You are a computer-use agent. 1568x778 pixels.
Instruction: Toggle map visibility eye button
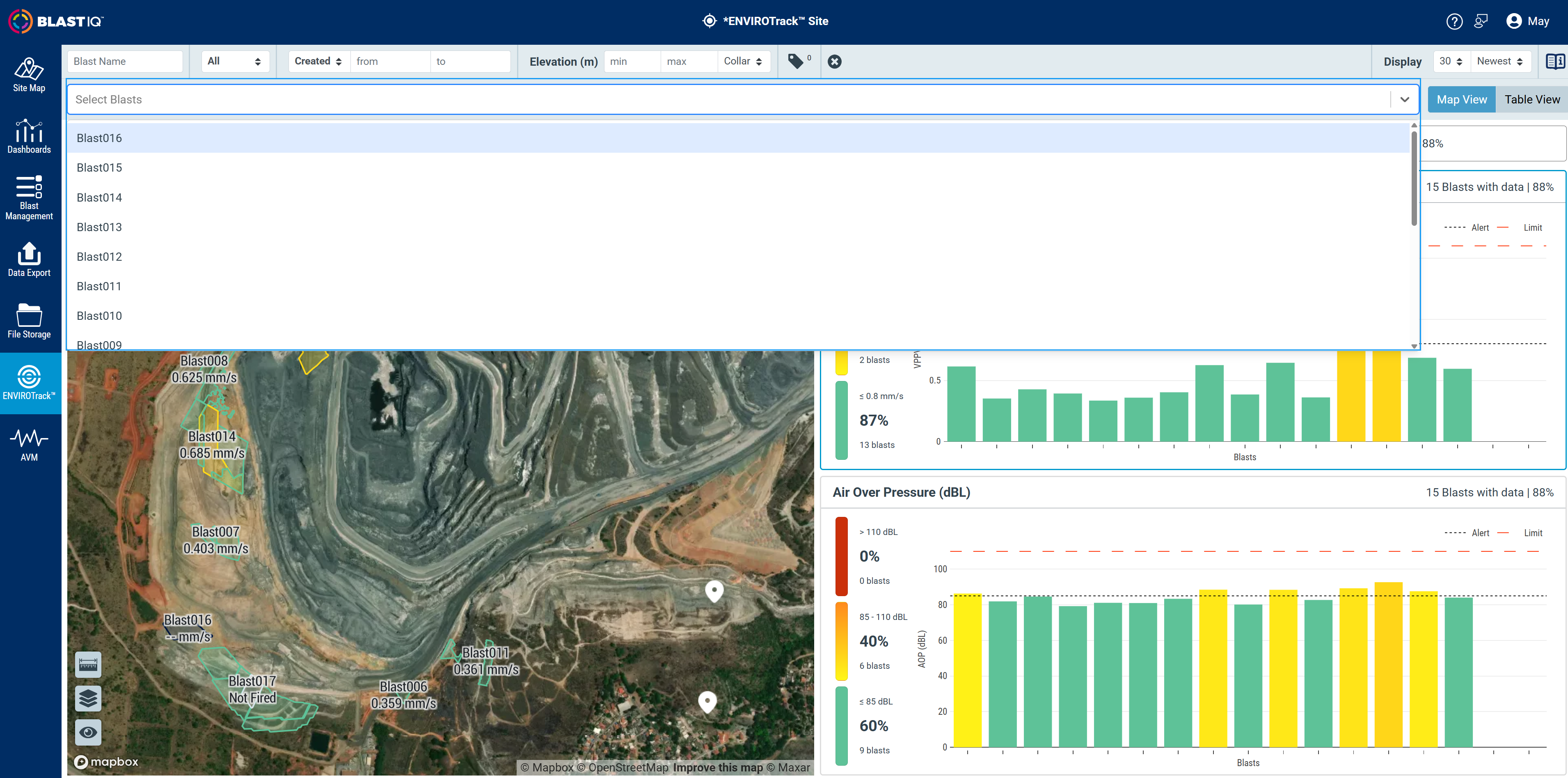tap(88, 732)
